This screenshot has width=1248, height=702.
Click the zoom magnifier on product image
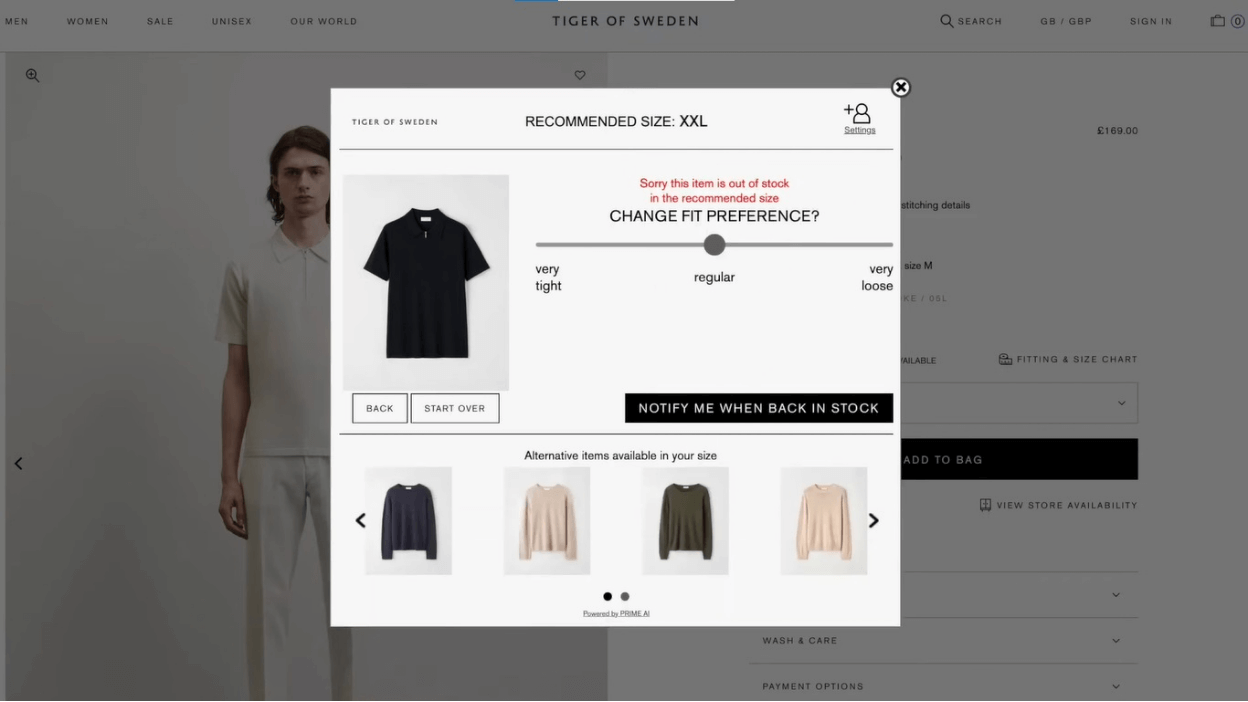[32, 75]
